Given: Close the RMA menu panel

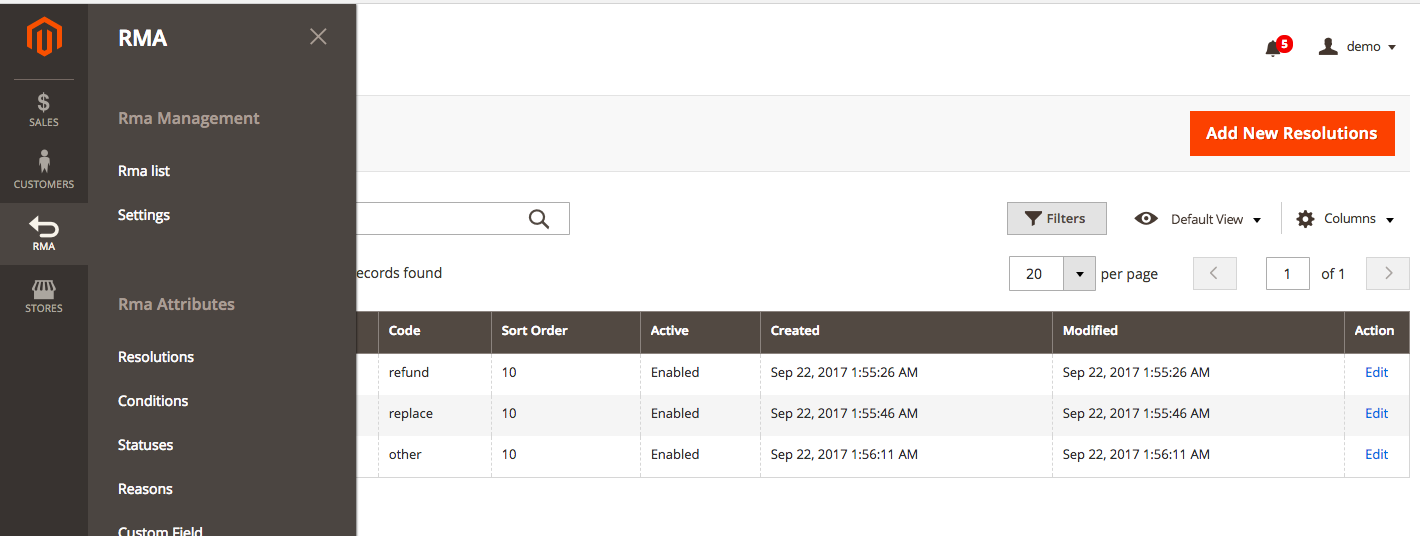Looking at the screenshot, I should click(x=318, y=37).
